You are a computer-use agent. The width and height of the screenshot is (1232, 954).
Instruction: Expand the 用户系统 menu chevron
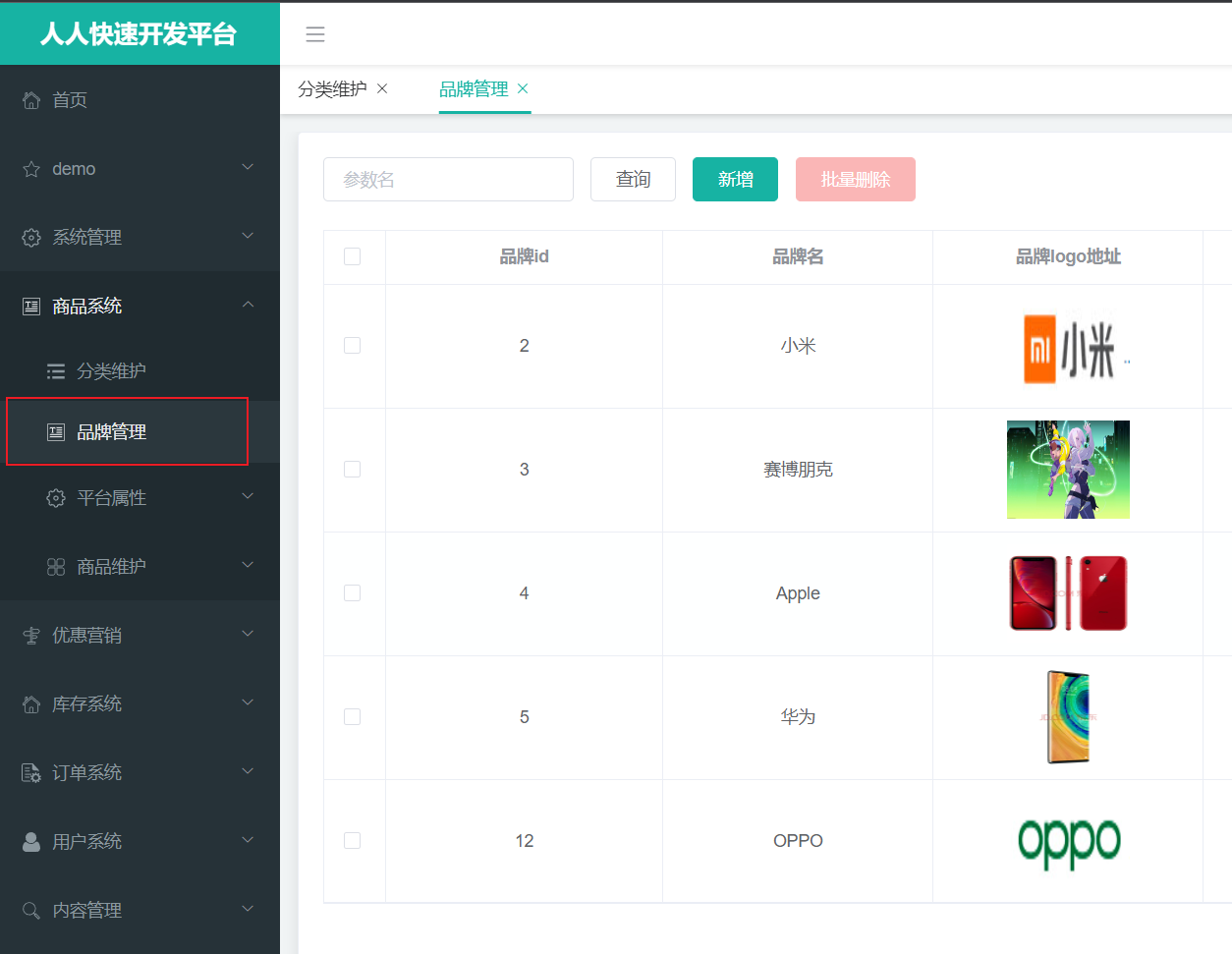coord(248,840)
